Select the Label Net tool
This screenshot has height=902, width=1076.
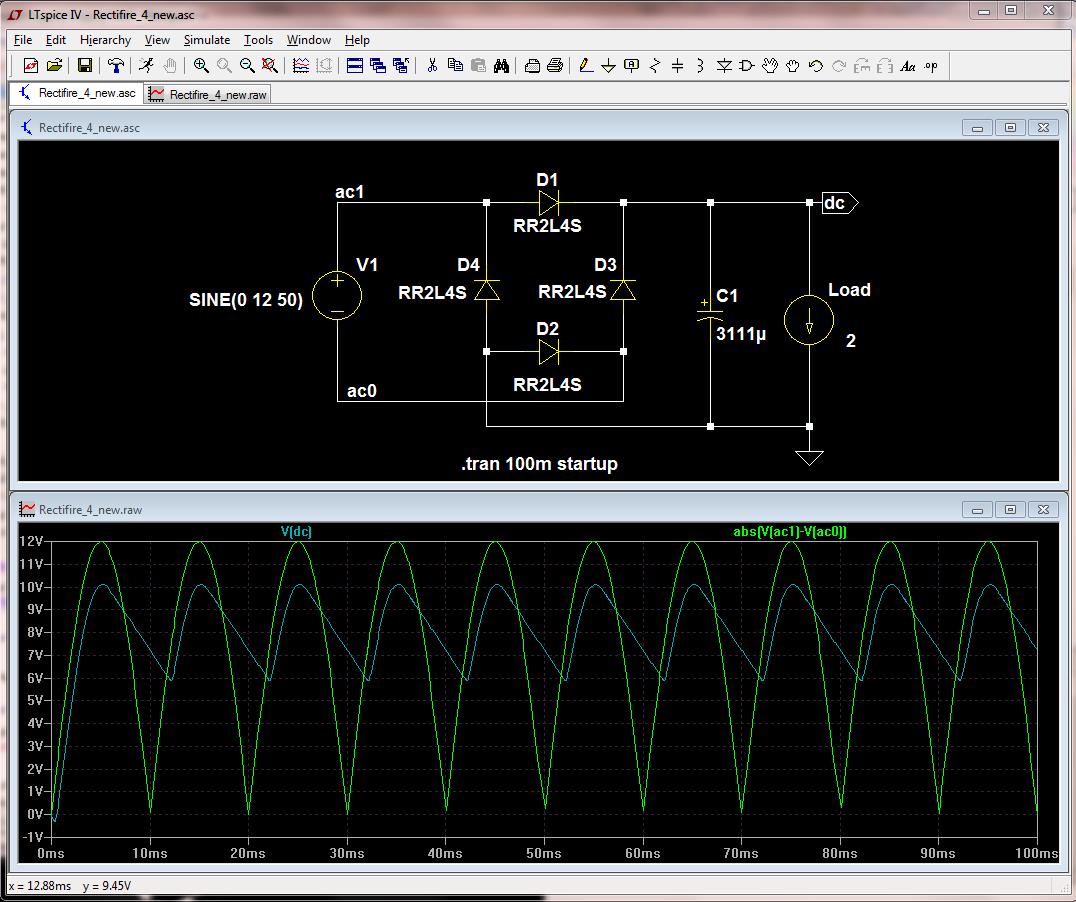pos(632,66)
